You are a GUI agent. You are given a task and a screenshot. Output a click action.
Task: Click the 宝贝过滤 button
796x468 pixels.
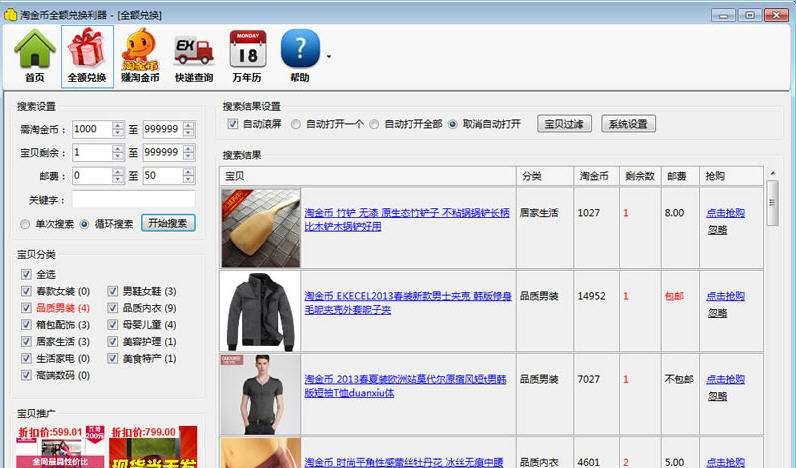pos(564,124)
